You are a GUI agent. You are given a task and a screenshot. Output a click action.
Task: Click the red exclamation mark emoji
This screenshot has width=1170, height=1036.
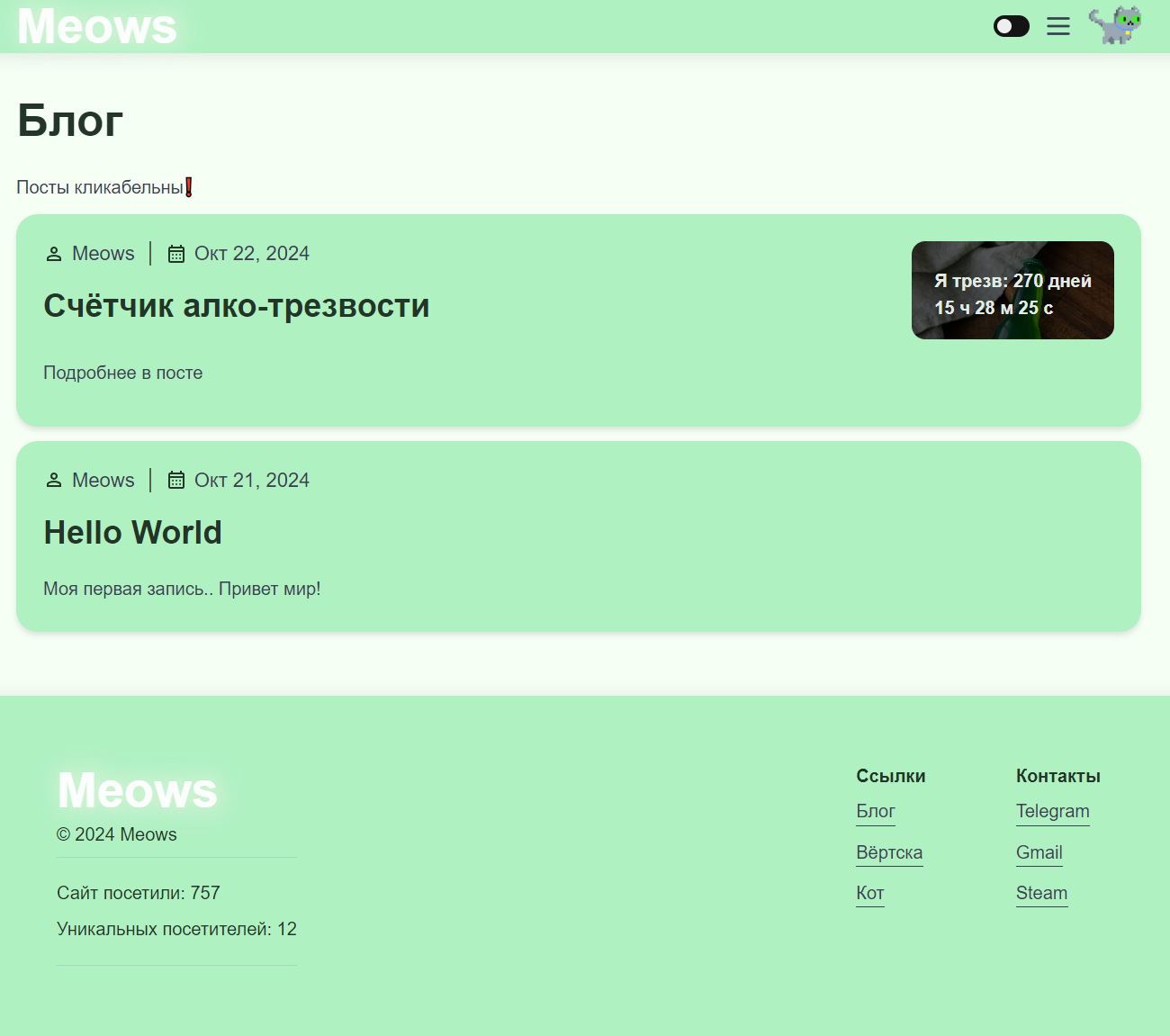click(x=189, y=187)
